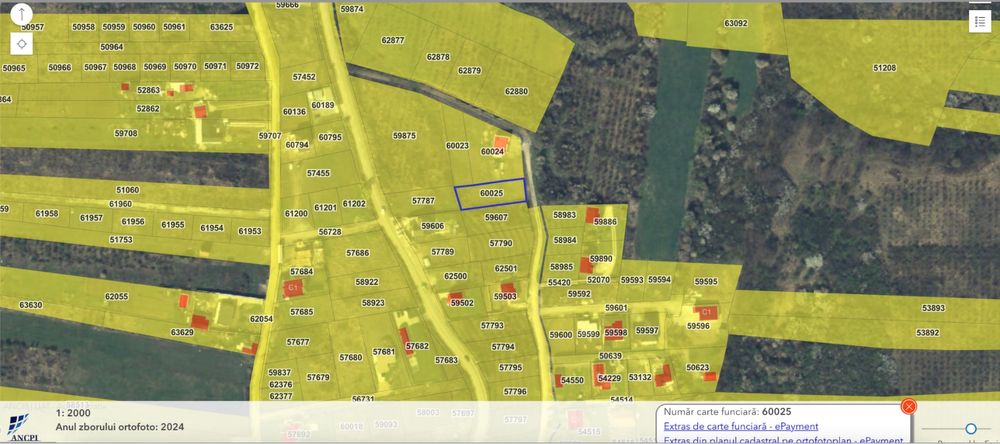Image resolution: width=1000 pixels, height=444 pixels.
Task: Click parcel label 63625
Action: (x=221, y=27)
